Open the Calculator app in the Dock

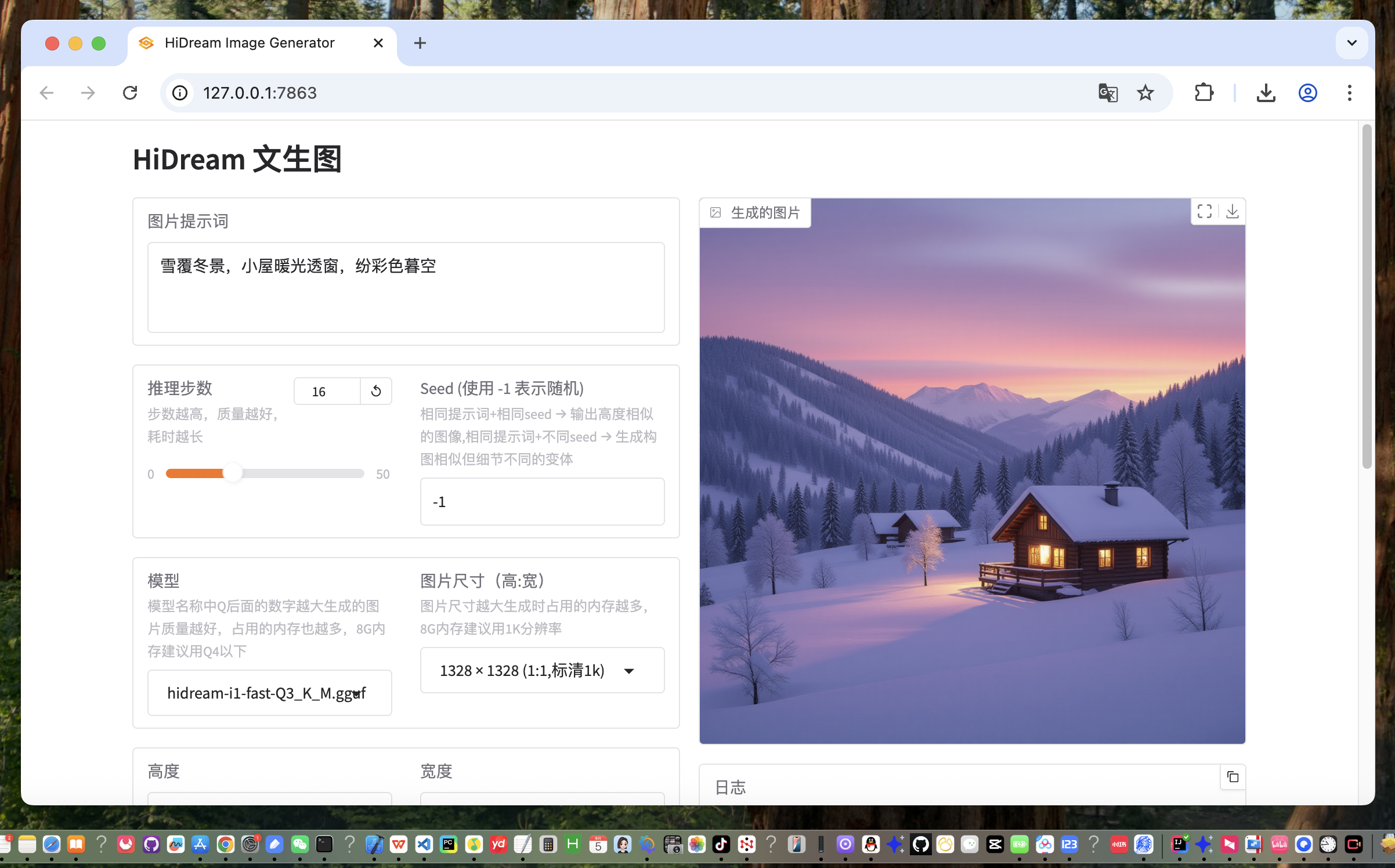pos(548,844)
